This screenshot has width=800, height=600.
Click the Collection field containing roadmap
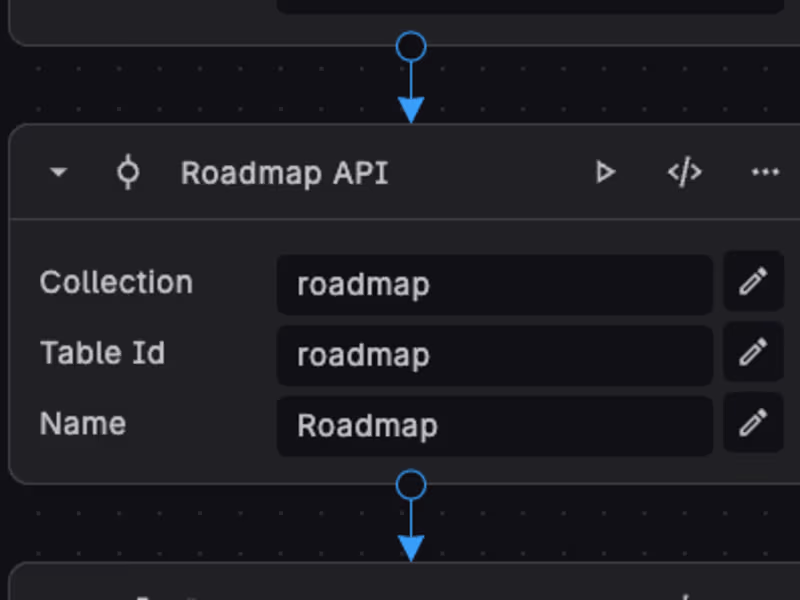tap(494, 284)
